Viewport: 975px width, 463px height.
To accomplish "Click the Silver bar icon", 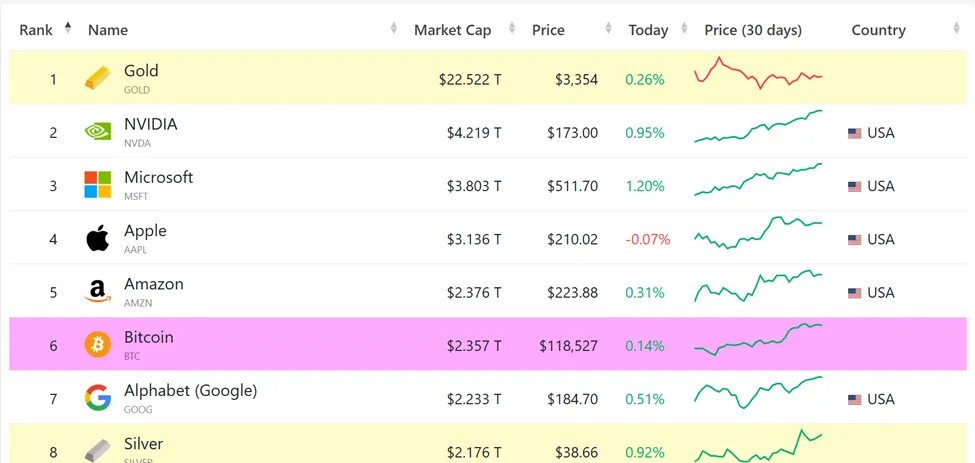I will pyautogui.click(x=97, y=451).
